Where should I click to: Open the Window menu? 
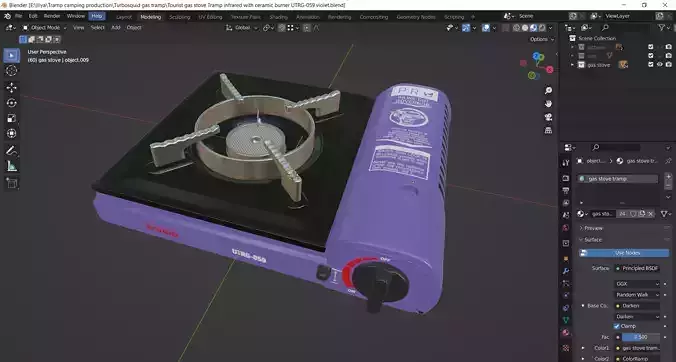coord(76,16)
